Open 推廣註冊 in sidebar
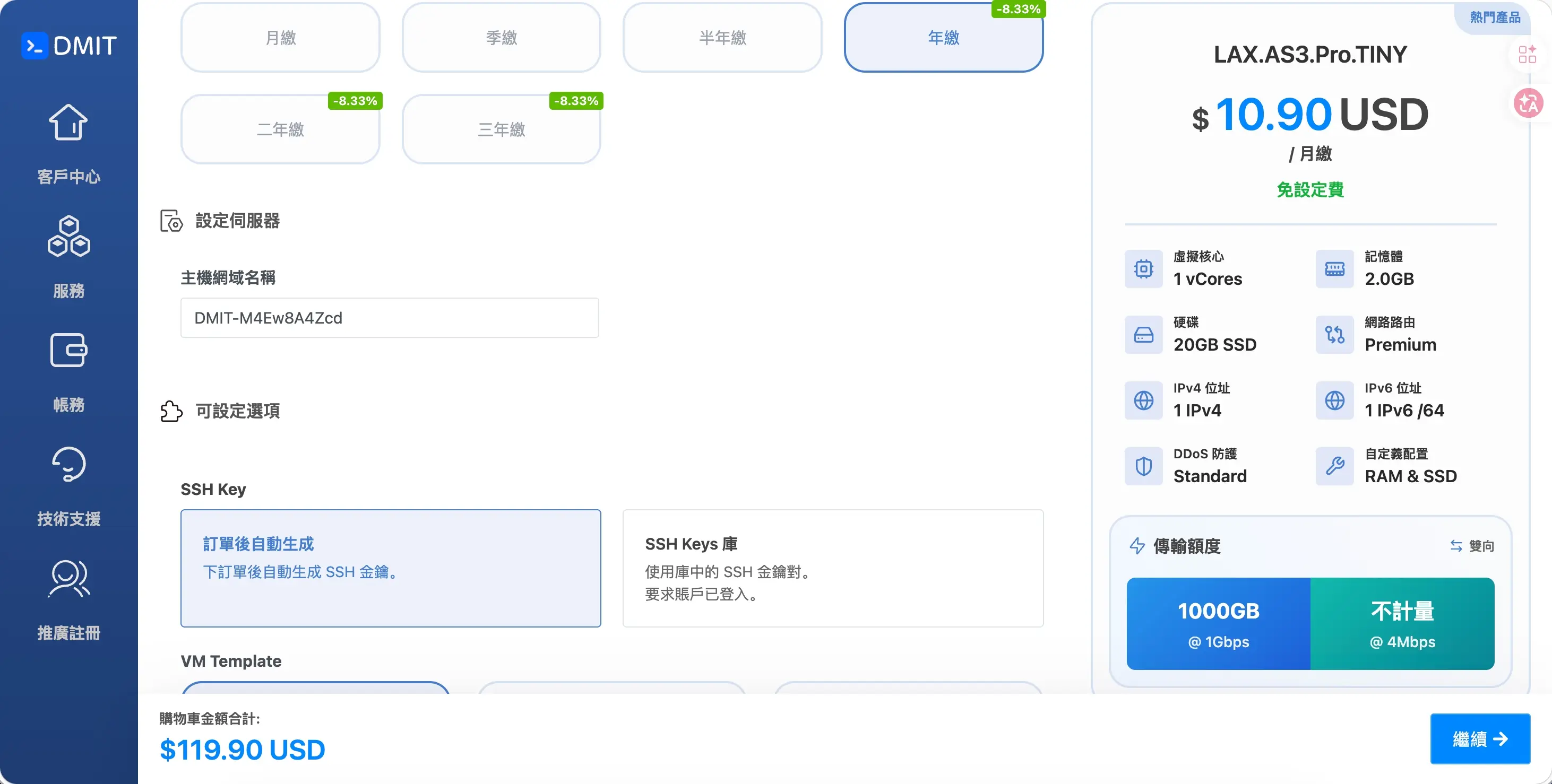 (x=68, y=633)
